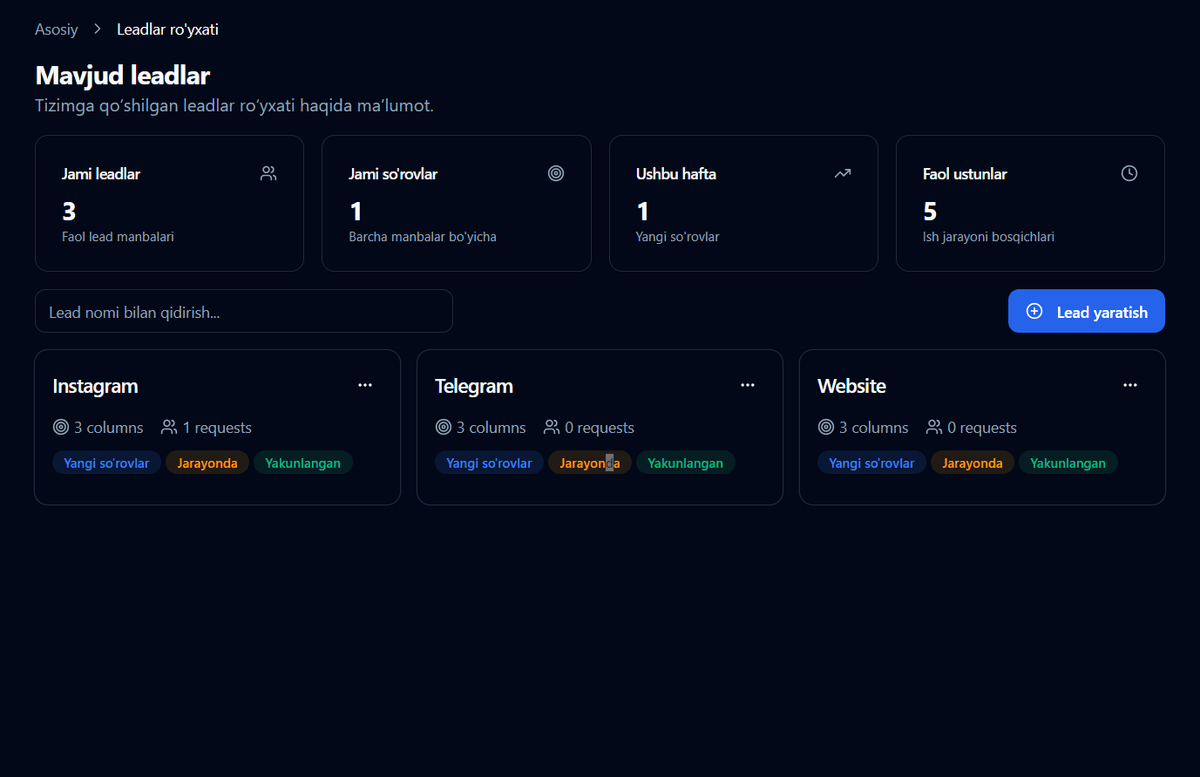Click the columns target icon on Instagram card
Screen dimensions: 1200x777
pos(61,427)
